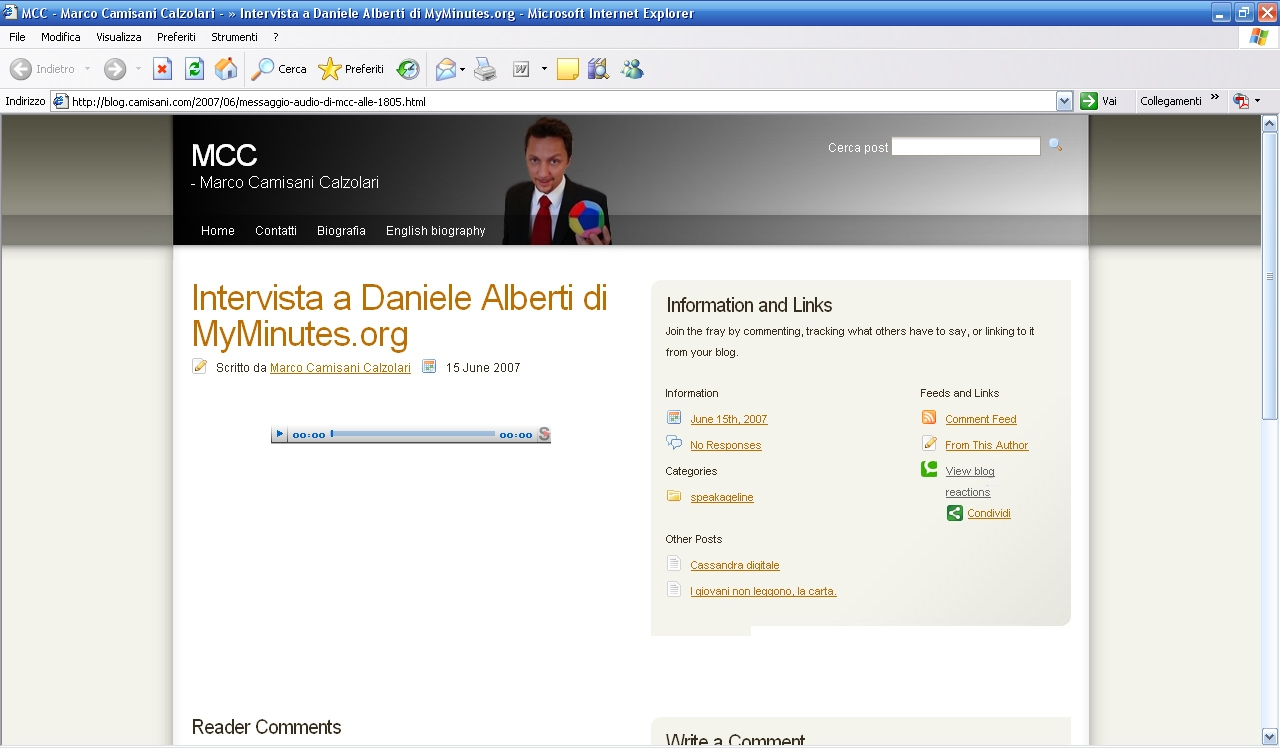Expand Collegamenti links chevron
Screen dimensions: 1280x748
pos(1215,98)
